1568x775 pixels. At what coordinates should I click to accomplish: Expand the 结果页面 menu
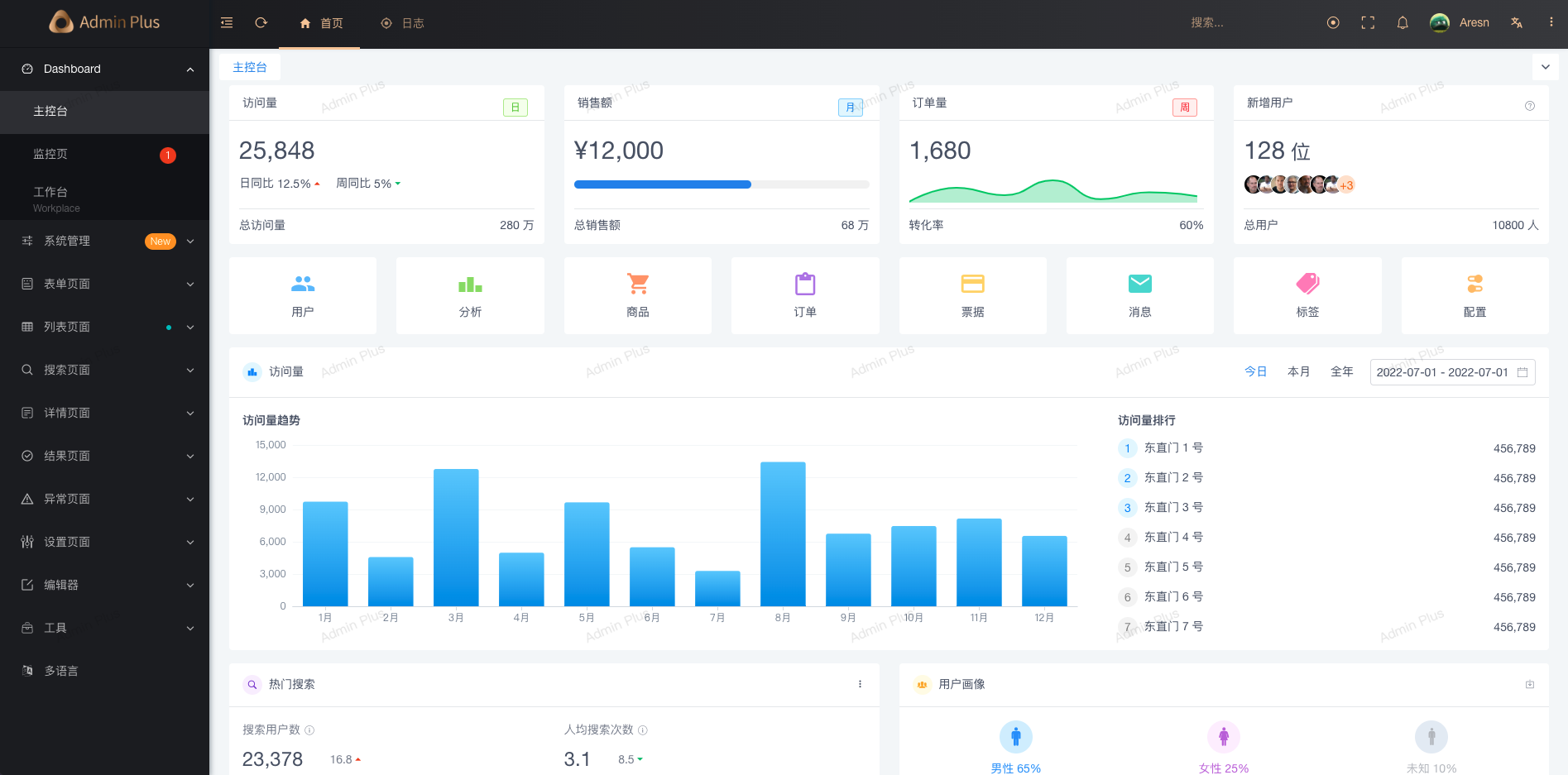[104, 457]
